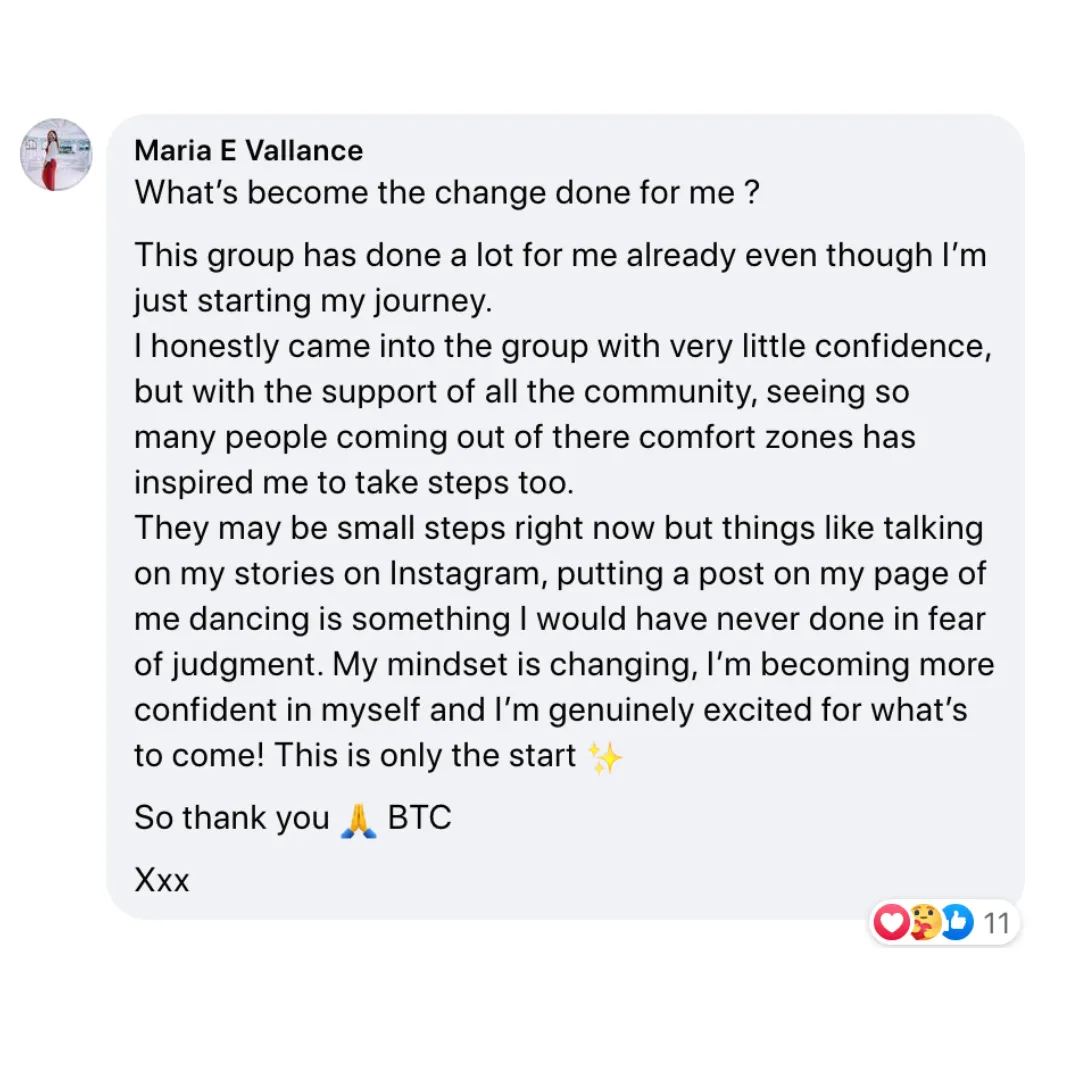
Task: Click the 'to come! This is only the start' text
Action: [x=355, y=756]
